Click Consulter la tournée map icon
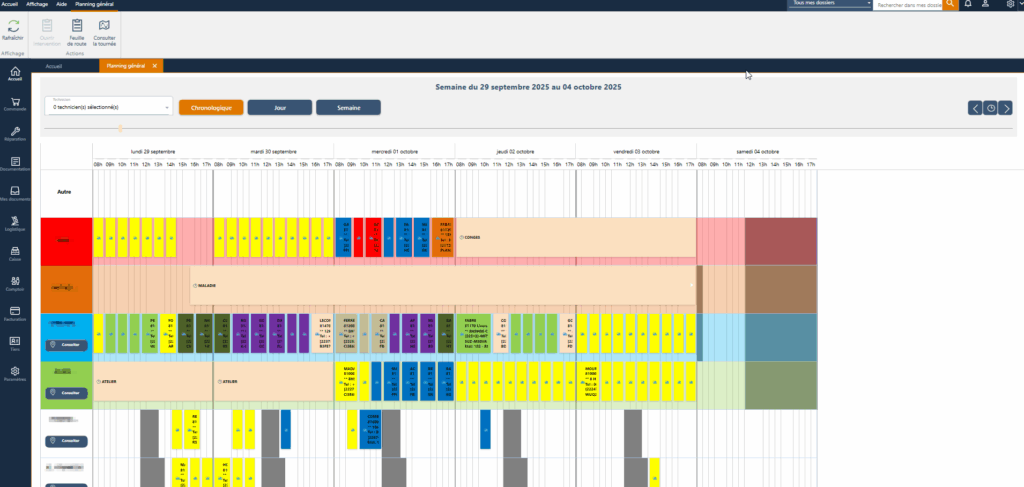This screenshot has height=487, width=1024. tap(104, 26)
